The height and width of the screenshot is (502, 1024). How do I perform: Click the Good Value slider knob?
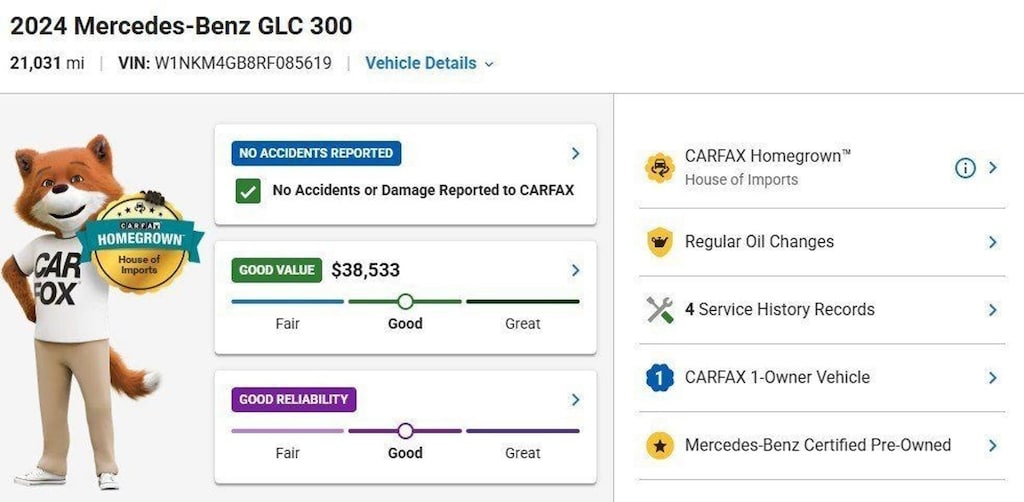pos(406,302)
